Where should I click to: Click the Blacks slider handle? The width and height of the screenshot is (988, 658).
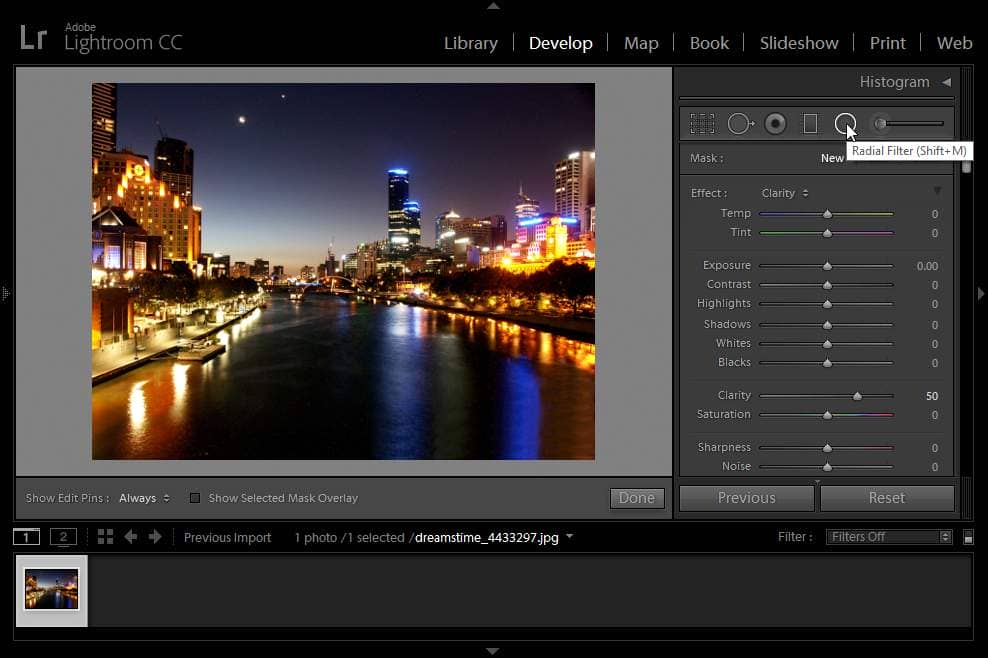[827, 363]
